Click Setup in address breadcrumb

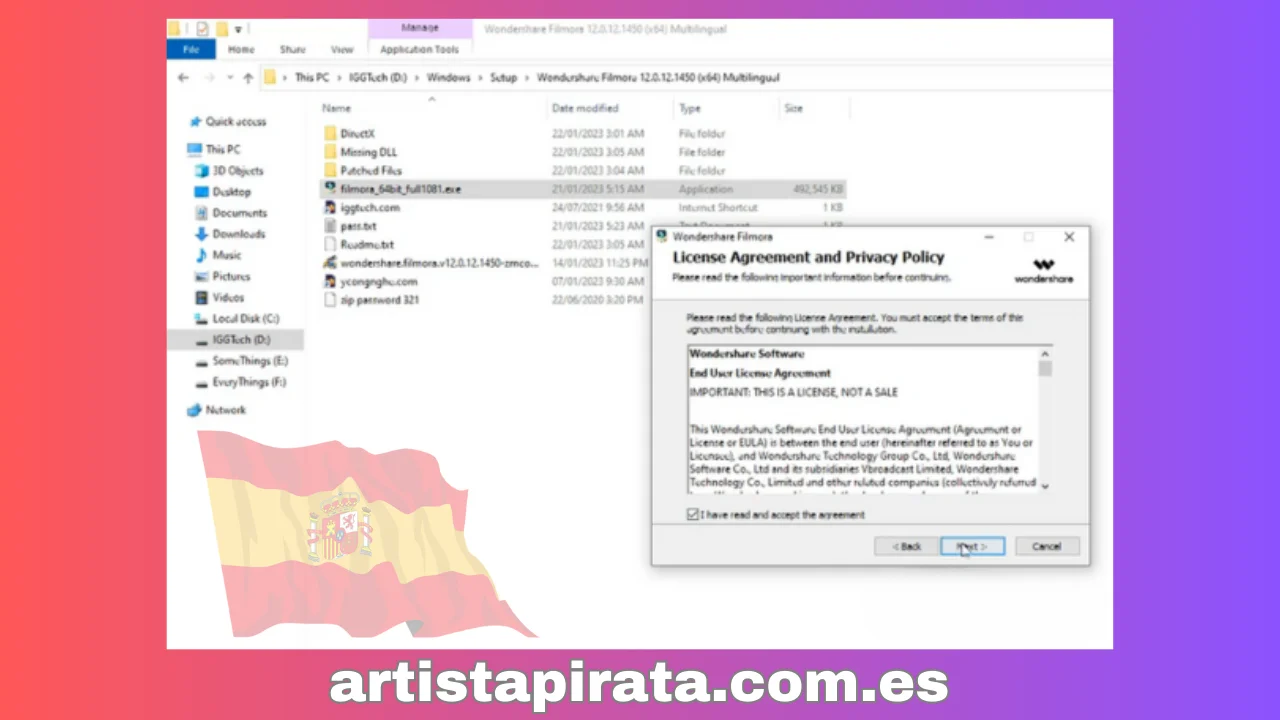coord(504,77)
